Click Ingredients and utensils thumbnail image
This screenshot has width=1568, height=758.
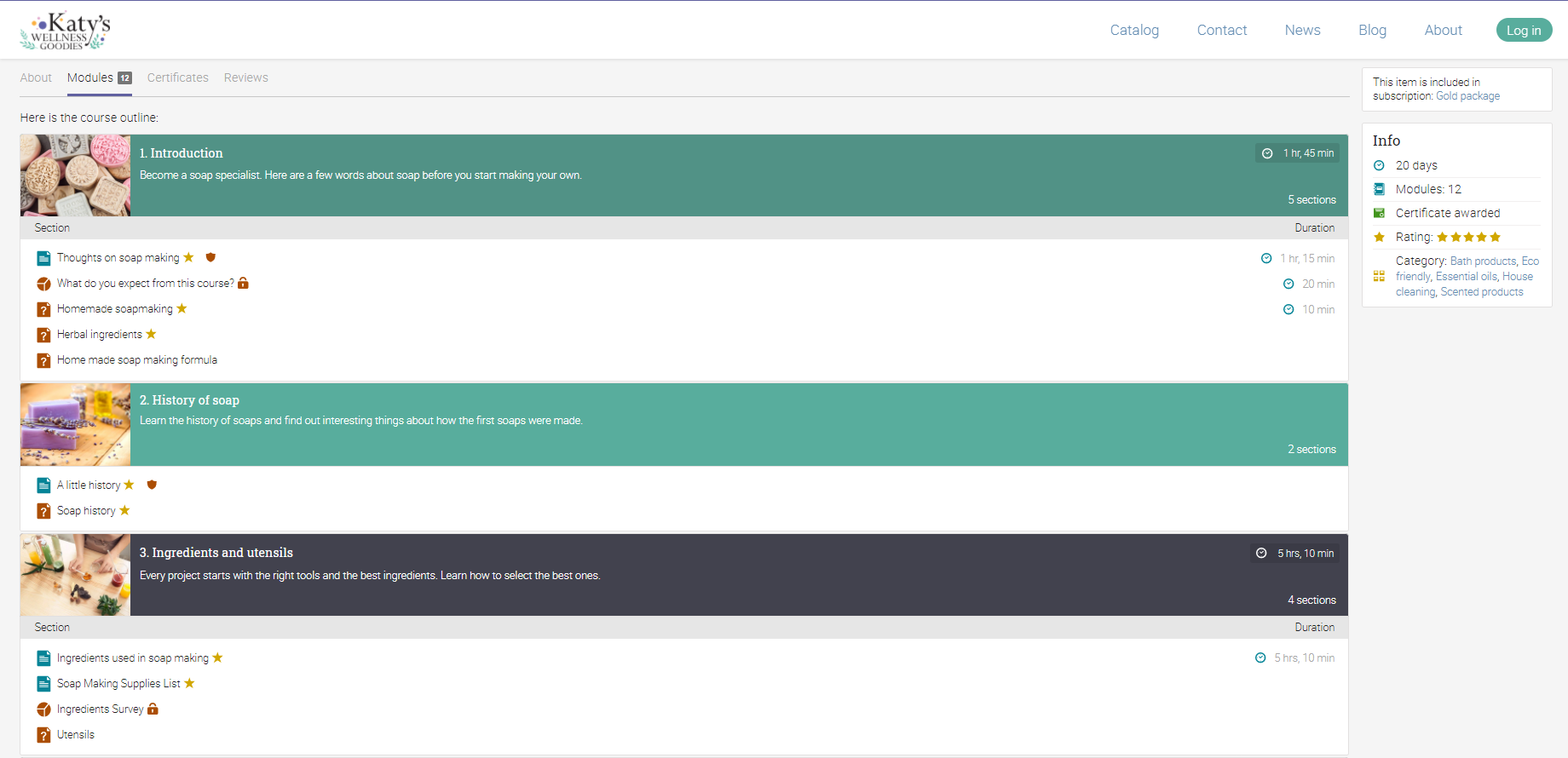click(x=76, y=575)
